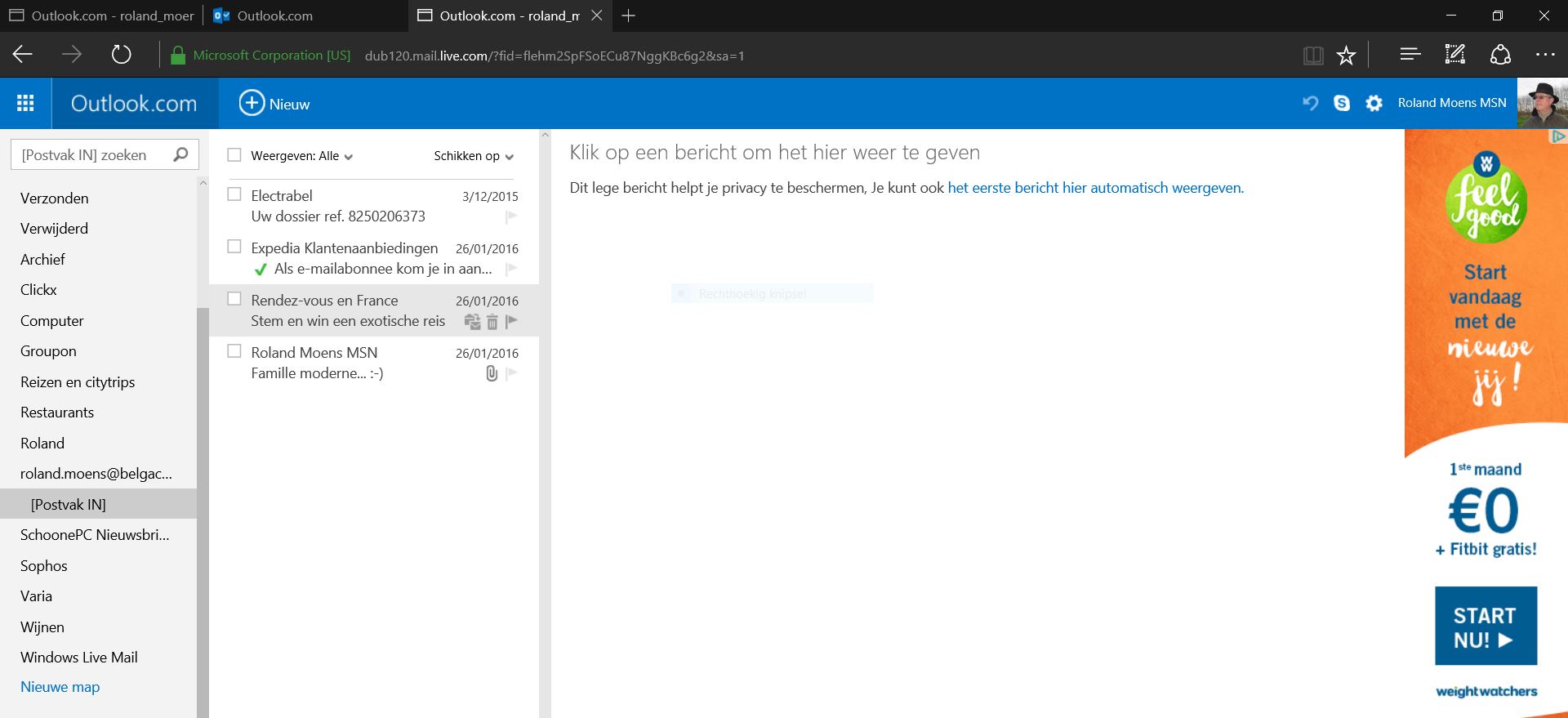Open the SchoonePC Nieuwsbri... folder
The image size is (1568, 718).
pos(95,535)
